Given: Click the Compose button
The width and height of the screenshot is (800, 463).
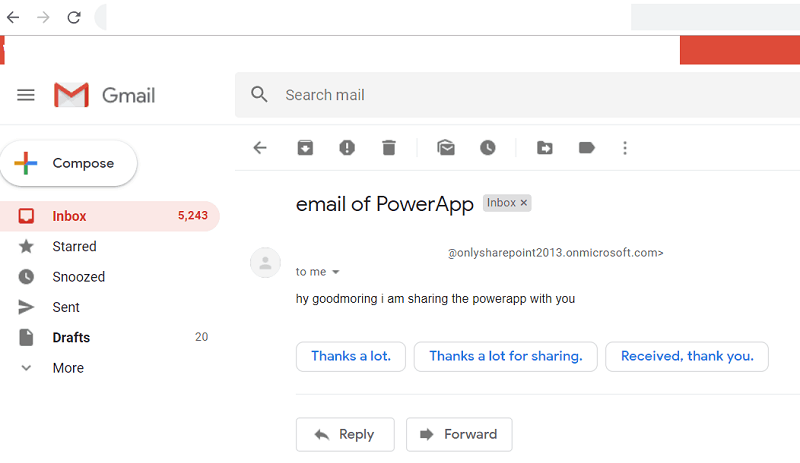Looking at the screenshot, I should [68, 164].
